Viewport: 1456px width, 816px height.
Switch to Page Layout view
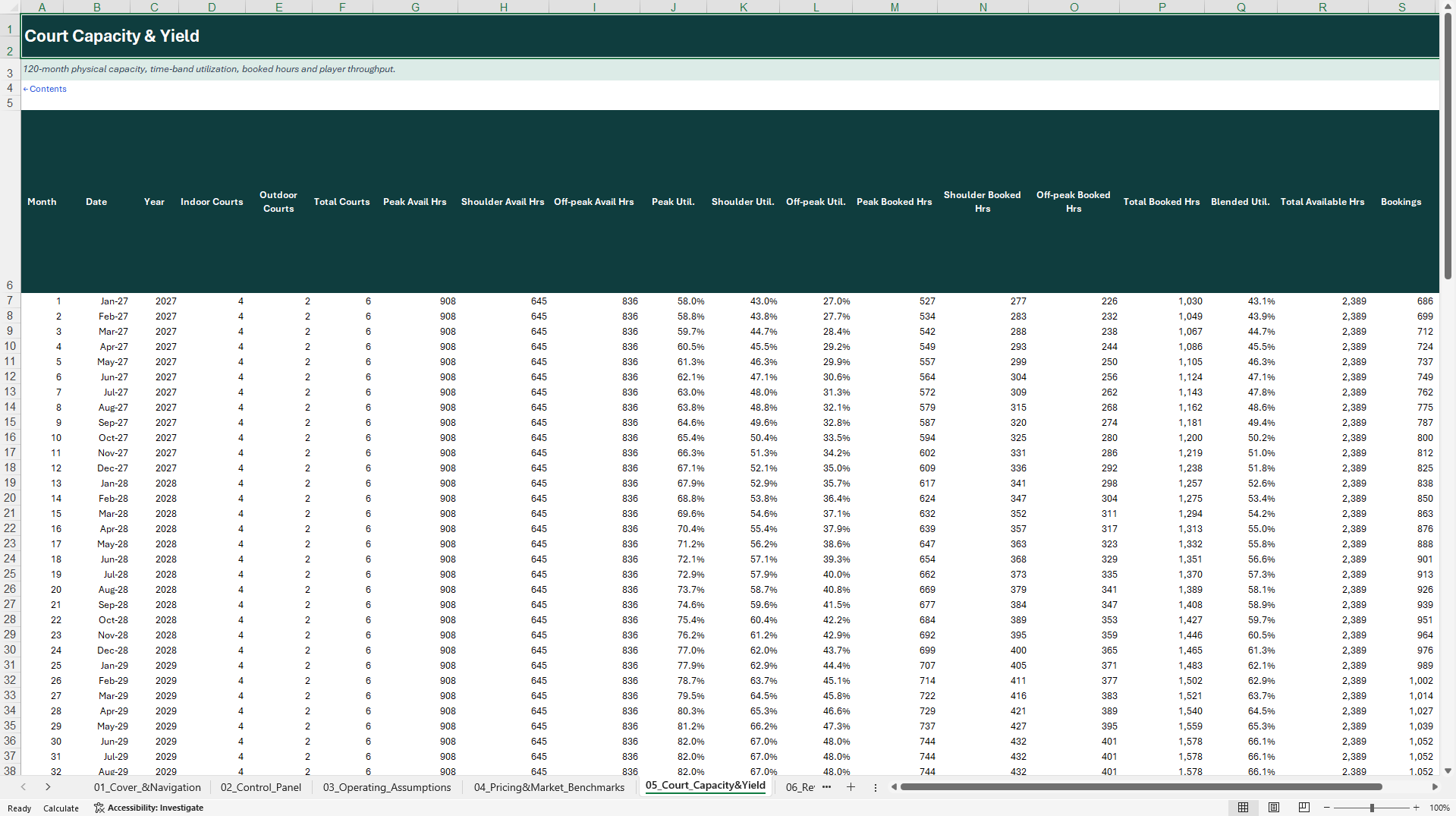tap(1274, 808)
